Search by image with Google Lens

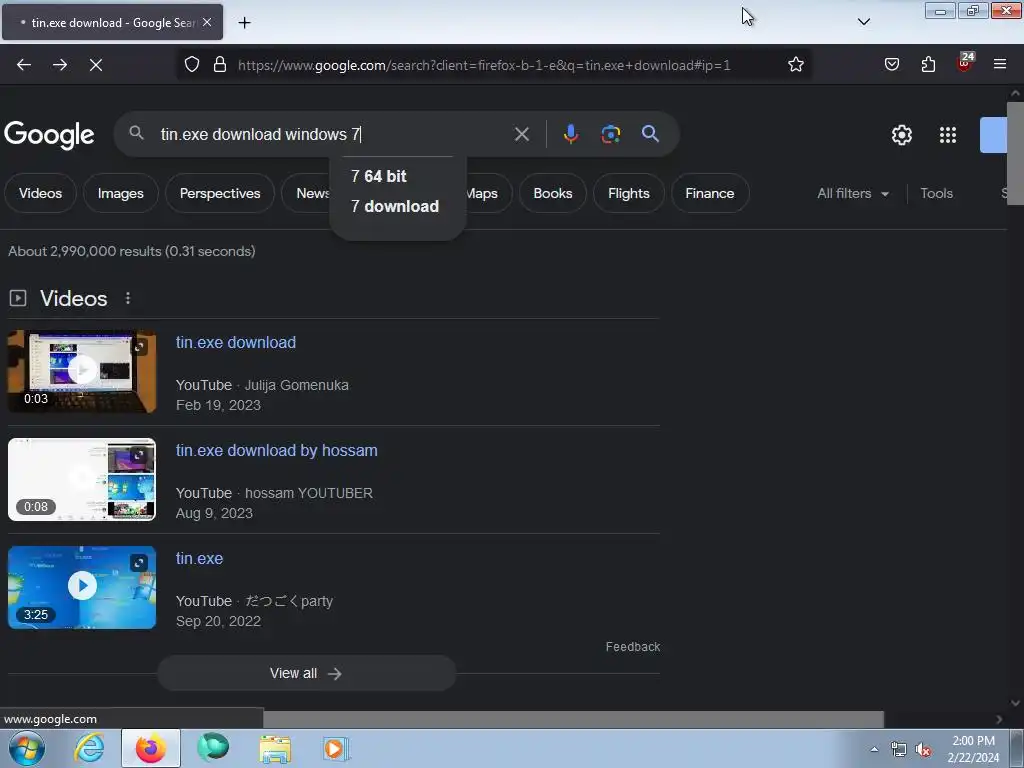coord(611,134)
